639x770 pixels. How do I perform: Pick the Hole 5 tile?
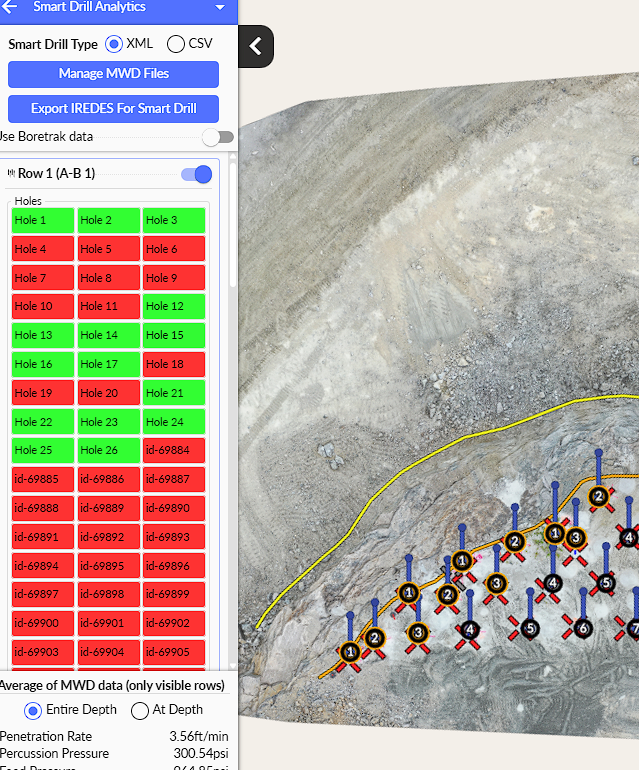[109, 249]
